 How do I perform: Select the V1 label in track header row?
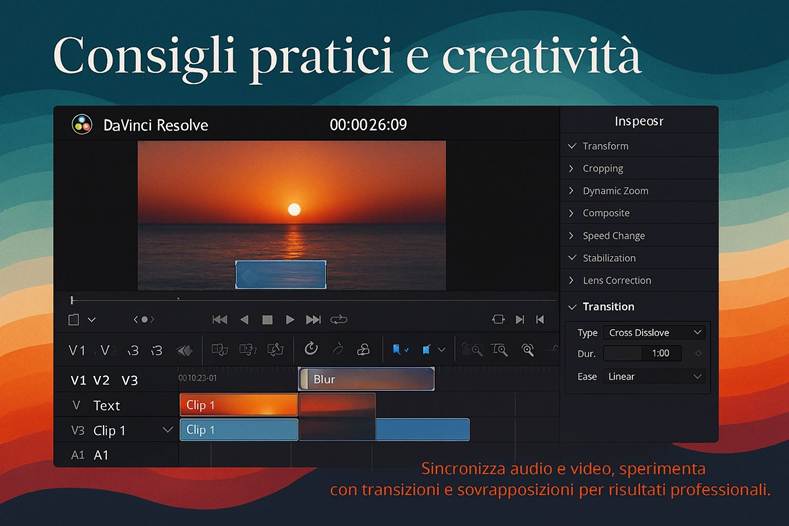(x=78, y=381)
